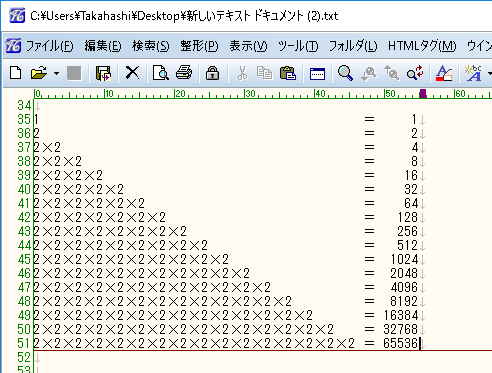Click Find Next downward search icon
This screenshot has width=492, height=373.
pyautogui.click(x=369, y=73)
